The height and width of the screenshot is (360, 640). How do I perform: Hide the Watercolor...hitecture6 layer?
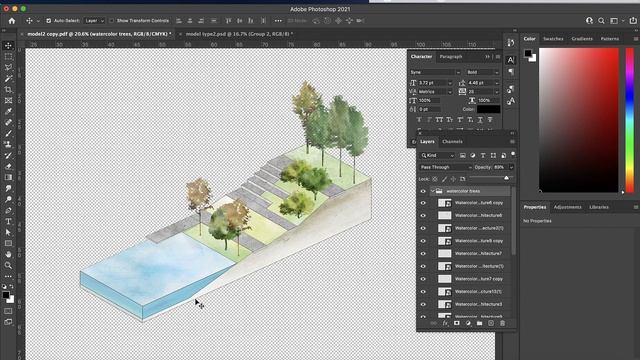click(423, 216)
